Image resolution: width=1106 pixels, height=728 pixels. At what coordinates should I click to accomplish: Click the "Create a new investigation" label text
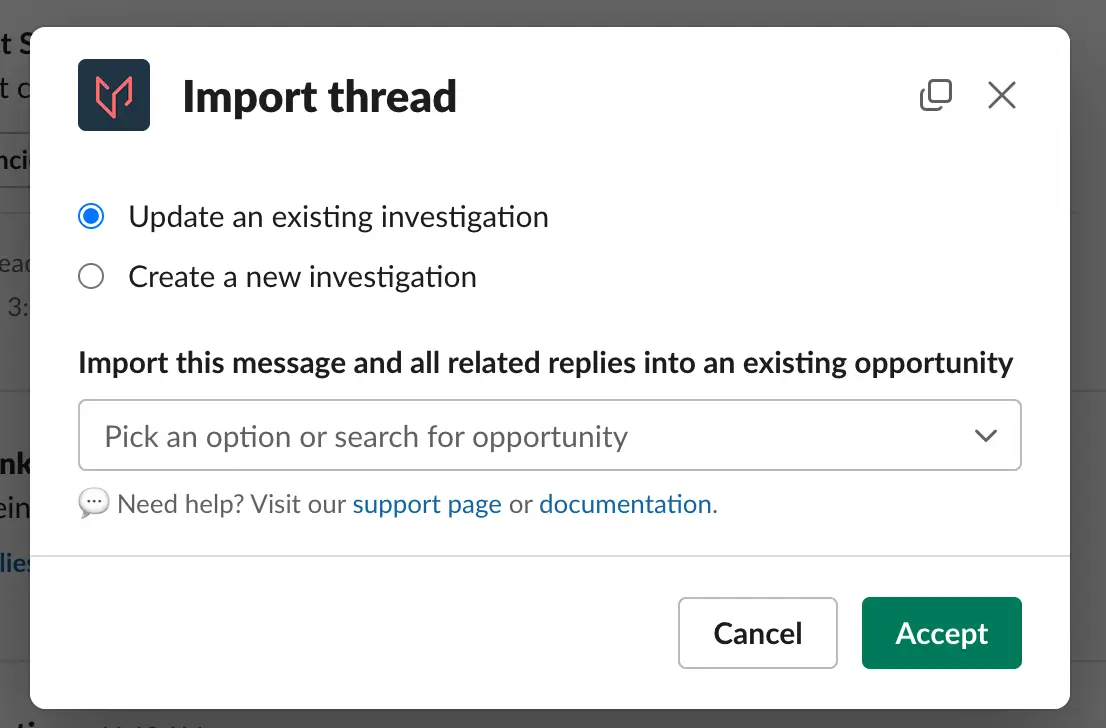pyautogui.click(x=303, y=277)
